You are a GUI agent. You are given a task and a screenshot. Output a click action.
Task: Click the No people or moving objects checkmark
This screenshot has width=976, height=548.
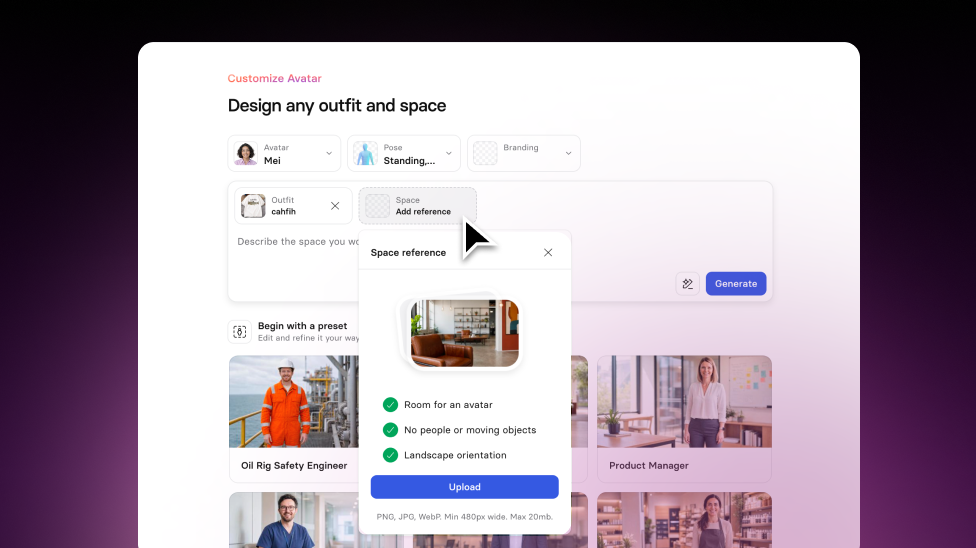pos(390,430)
